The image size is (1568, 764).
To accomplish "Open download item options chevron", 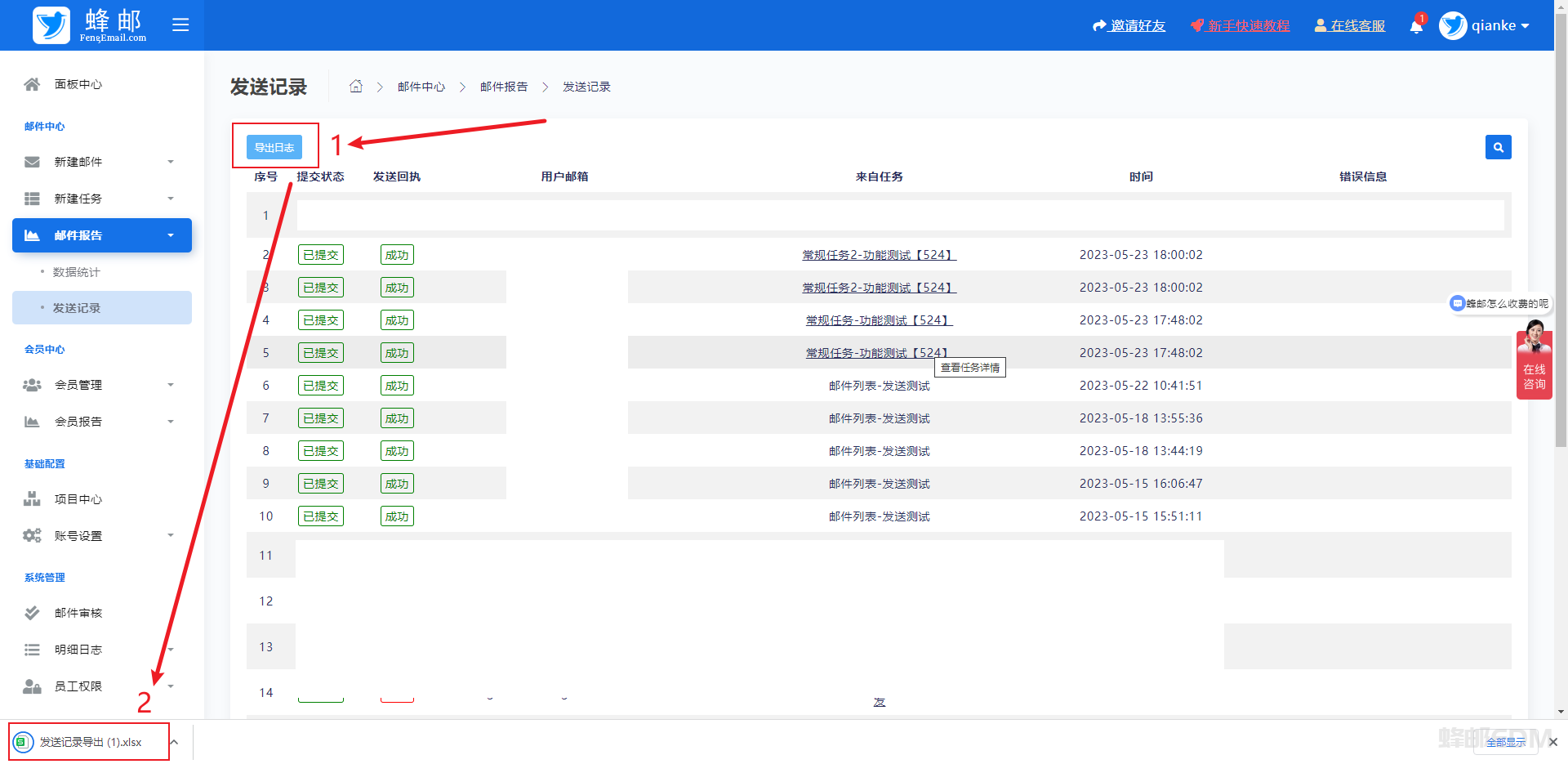I will 174,742.
